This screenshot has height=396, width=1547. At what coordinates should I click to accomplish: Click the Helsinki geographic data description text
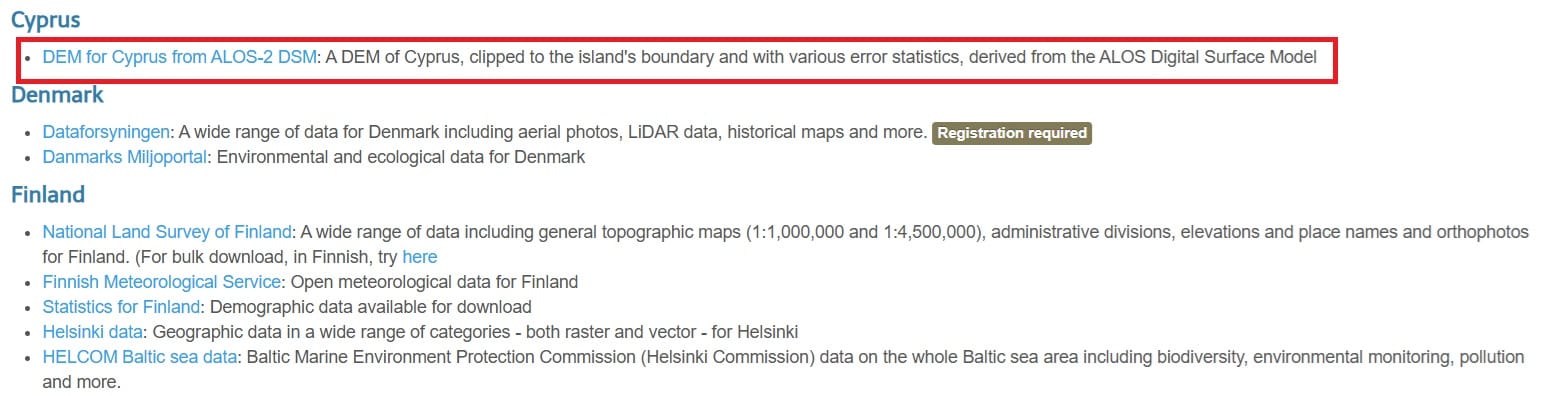[476, 332]
